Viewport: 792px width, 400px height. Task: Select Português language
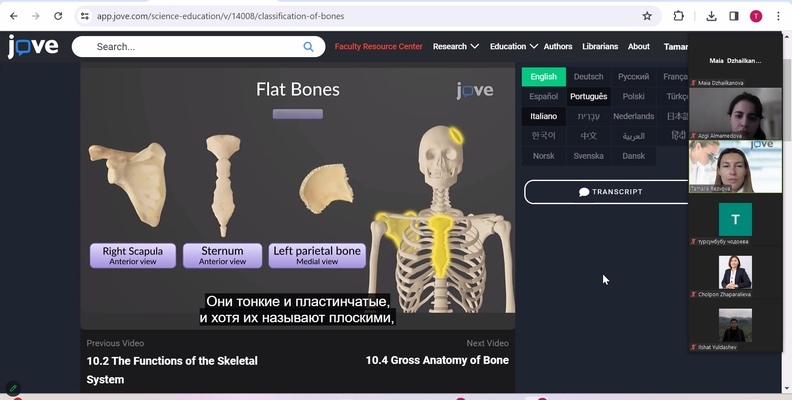(588, 96)
